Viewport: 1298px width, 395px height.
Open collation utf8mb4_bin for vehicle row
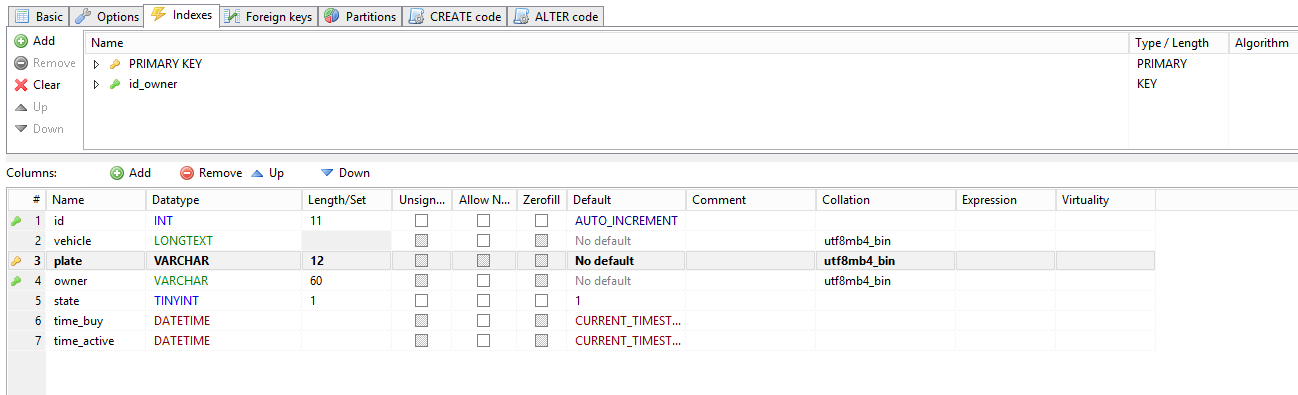pos(886,241)
